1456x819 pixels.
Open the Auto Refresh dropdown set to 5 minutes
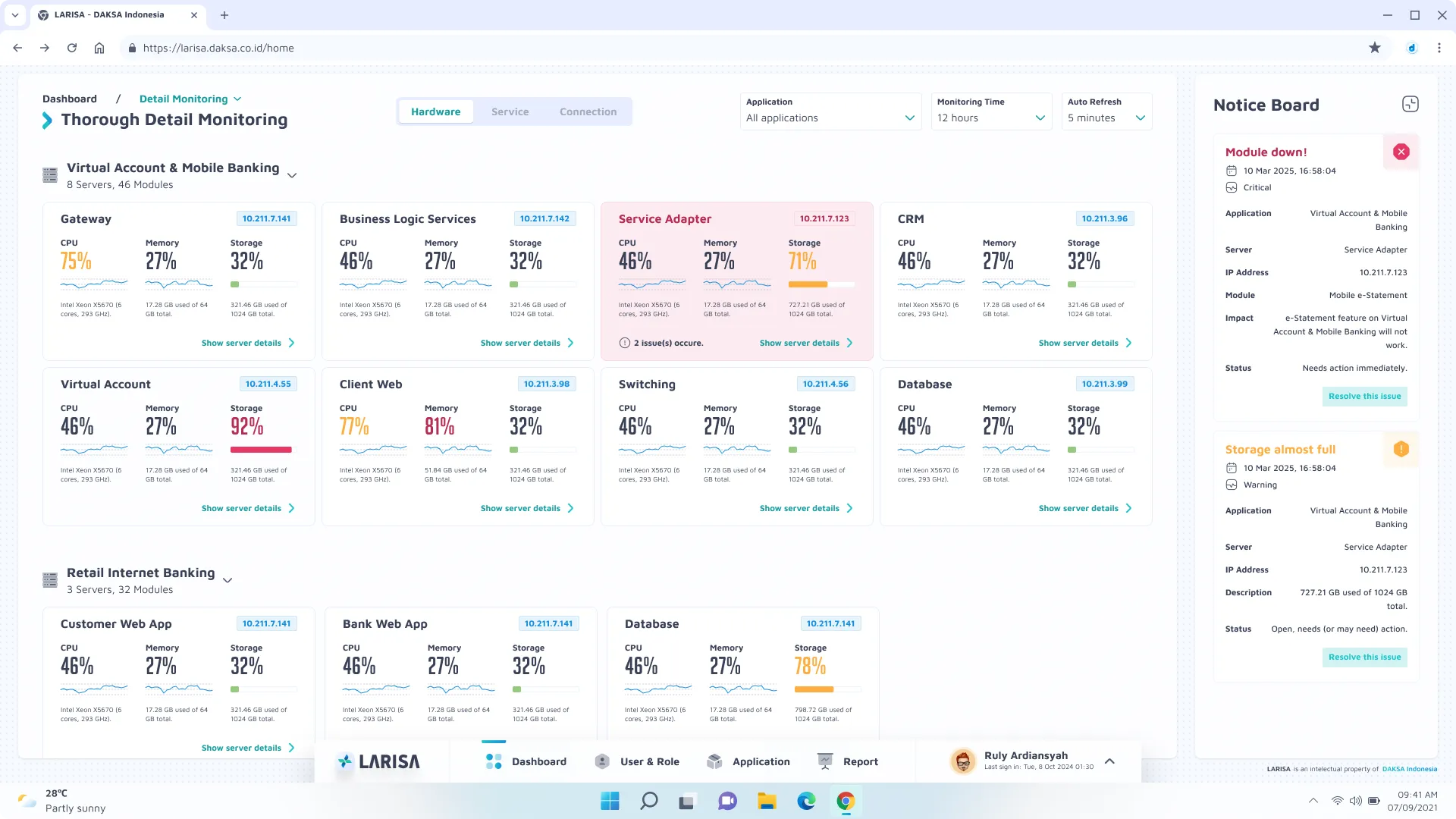[1107, 111]
